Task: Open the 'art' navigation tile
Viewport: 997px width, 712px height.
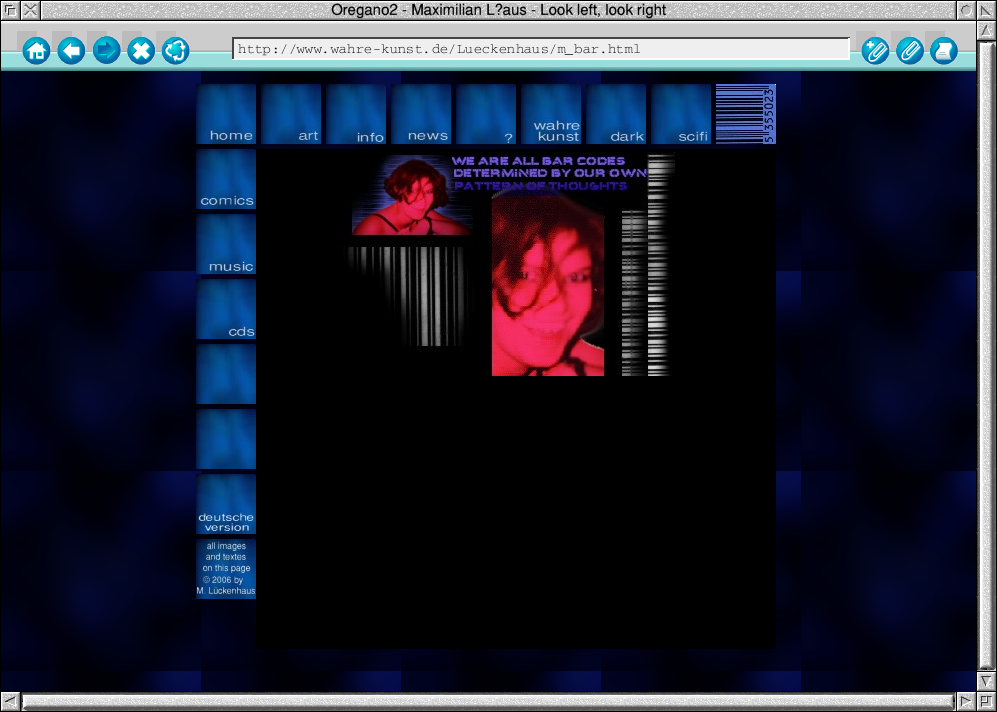Action: (x=291, y=114)
